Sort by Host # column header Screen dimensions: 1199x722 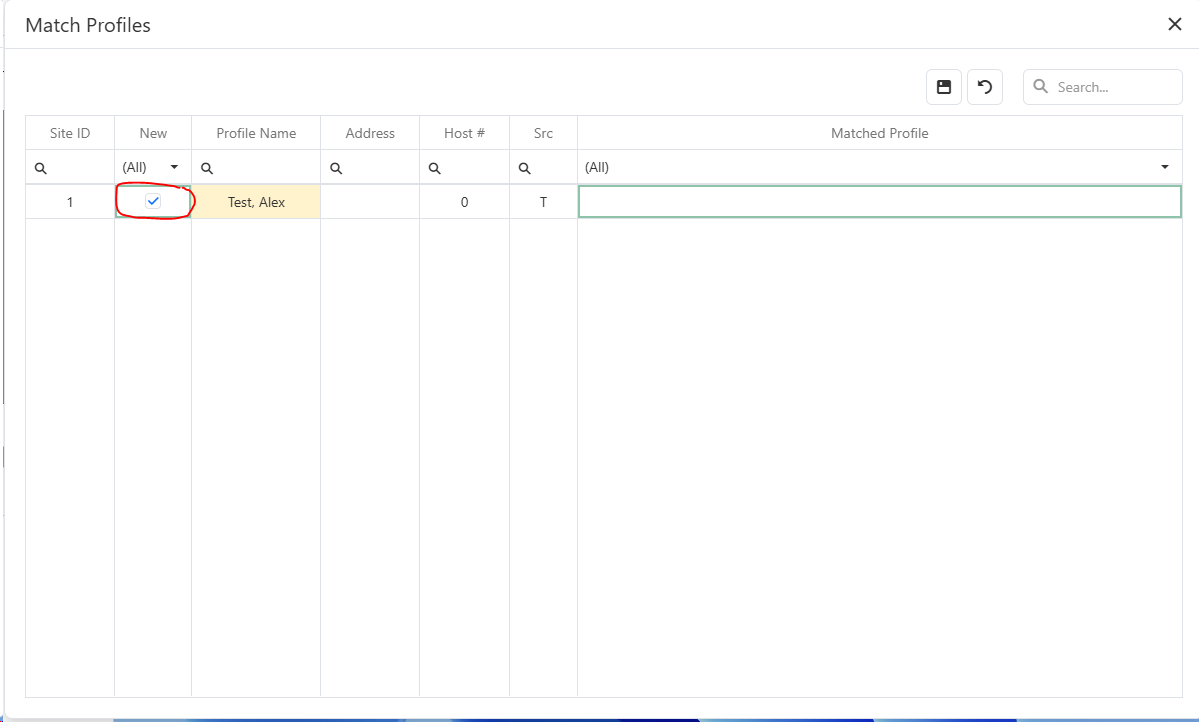pos(464,133)
